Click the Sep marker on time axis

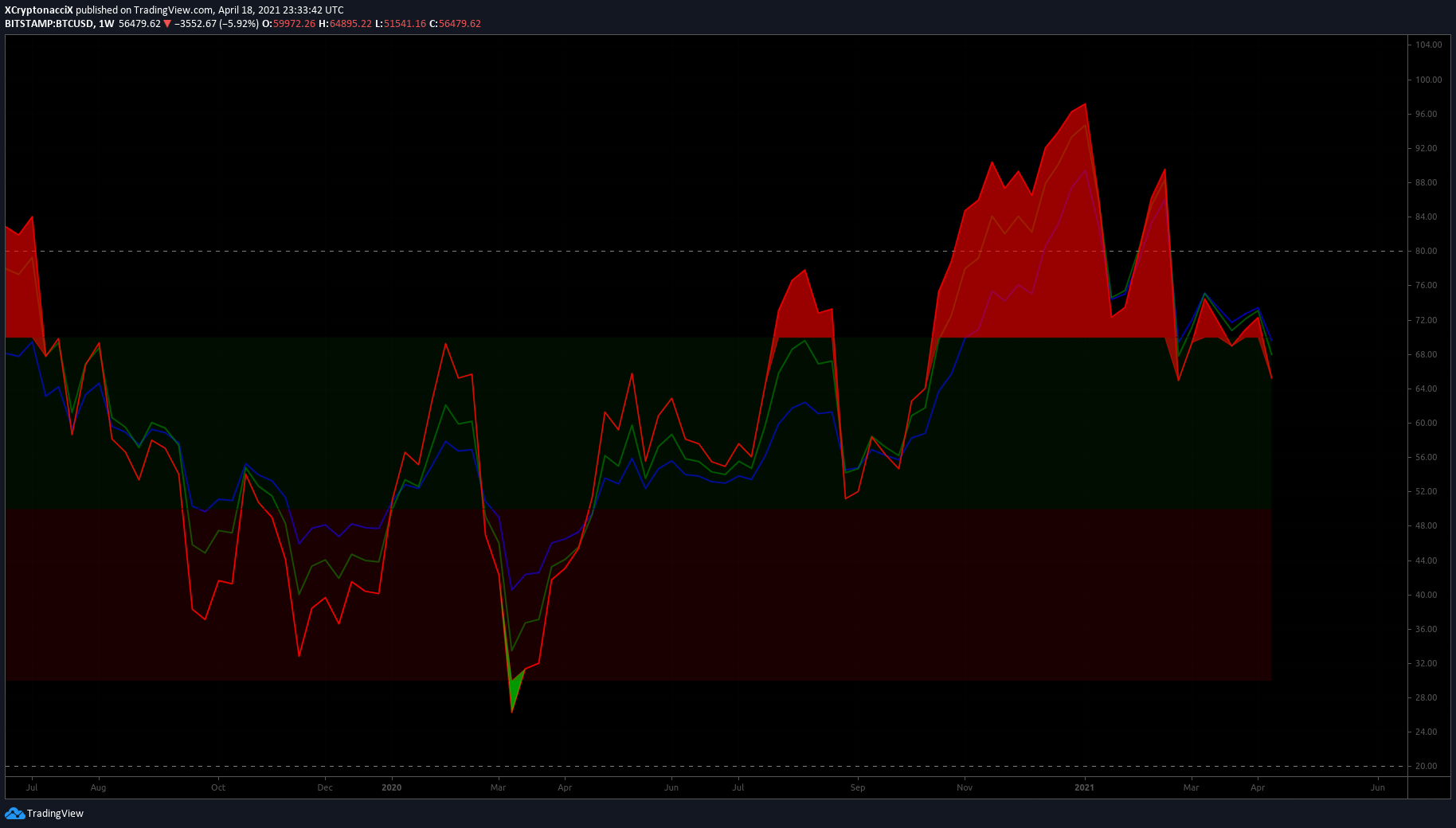pos(857,787)
